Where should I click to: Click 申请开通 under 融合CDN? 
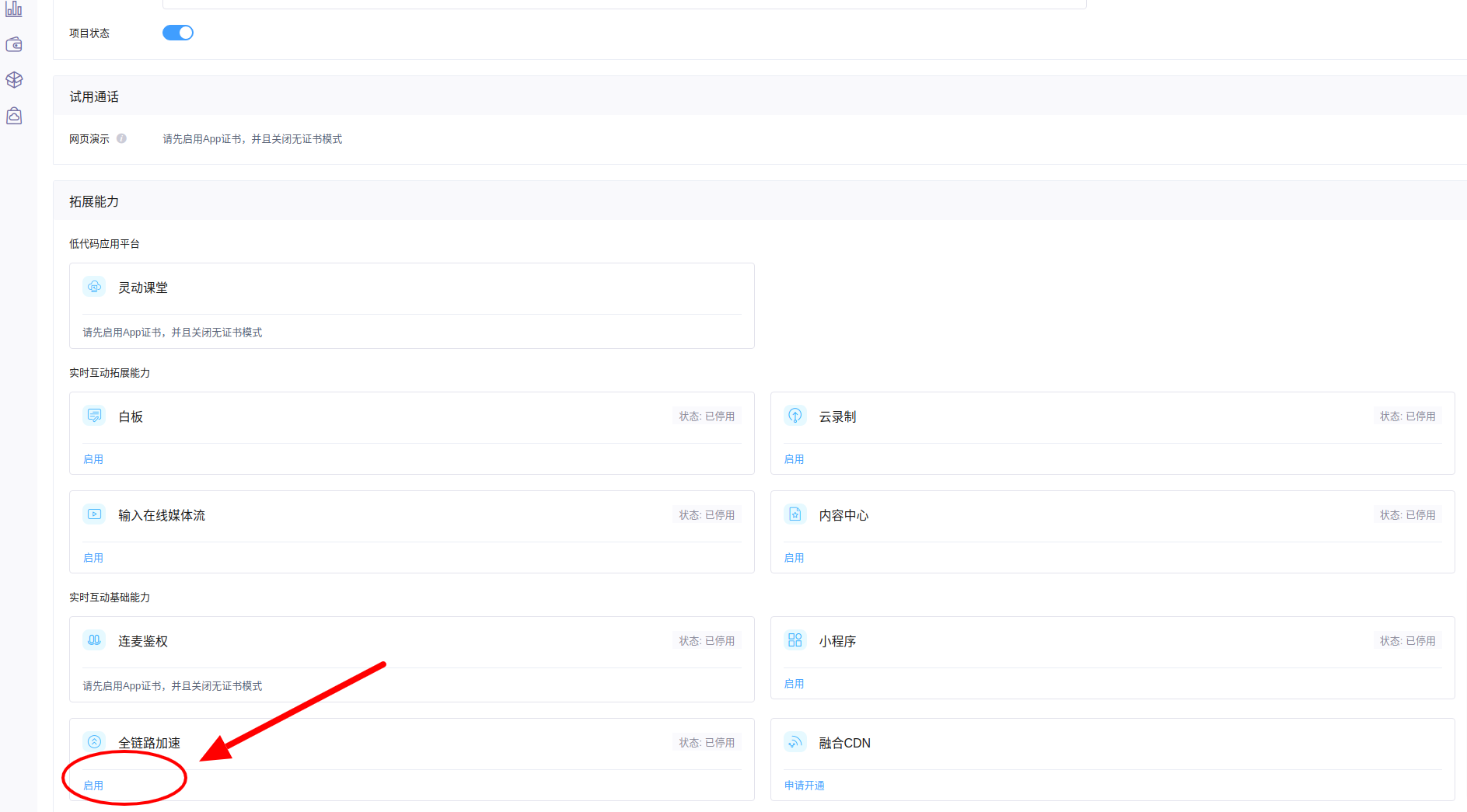[804, 786]
